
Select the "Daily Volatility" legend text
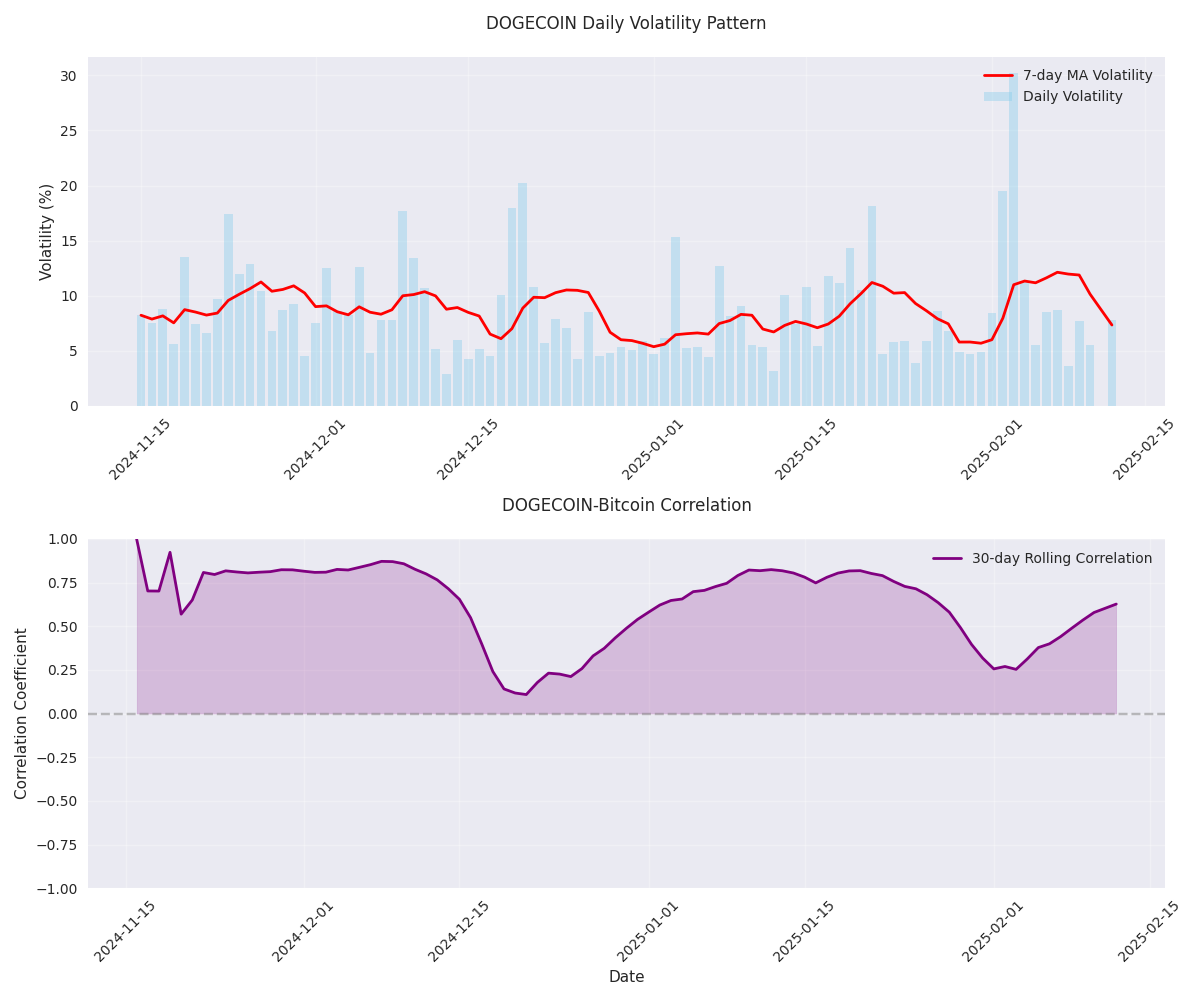1072,97
